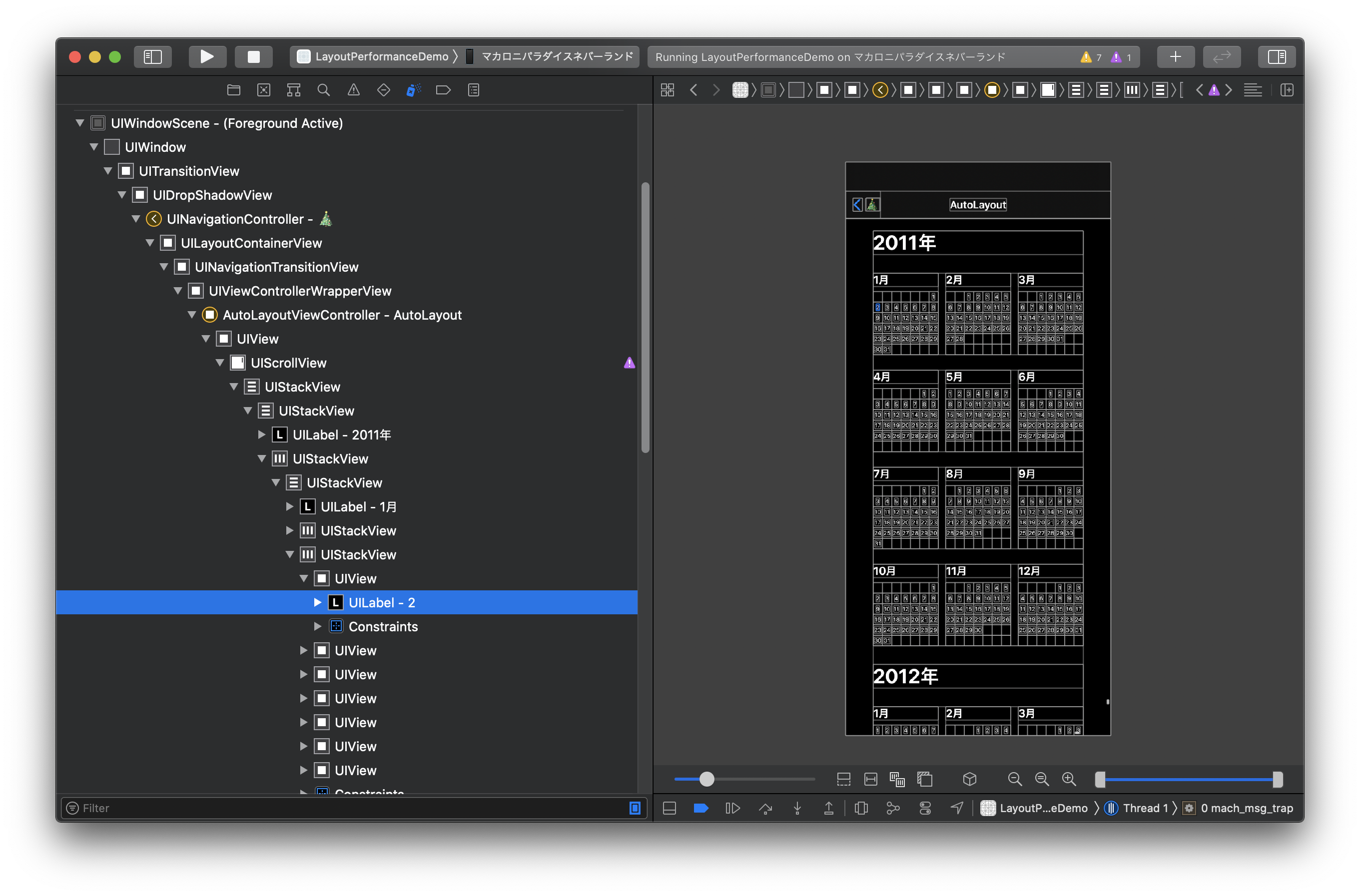Orient view to 3D cube icon
Image resolution: width=1360 pixels, height=896 pixels.
tap(970, 779)
